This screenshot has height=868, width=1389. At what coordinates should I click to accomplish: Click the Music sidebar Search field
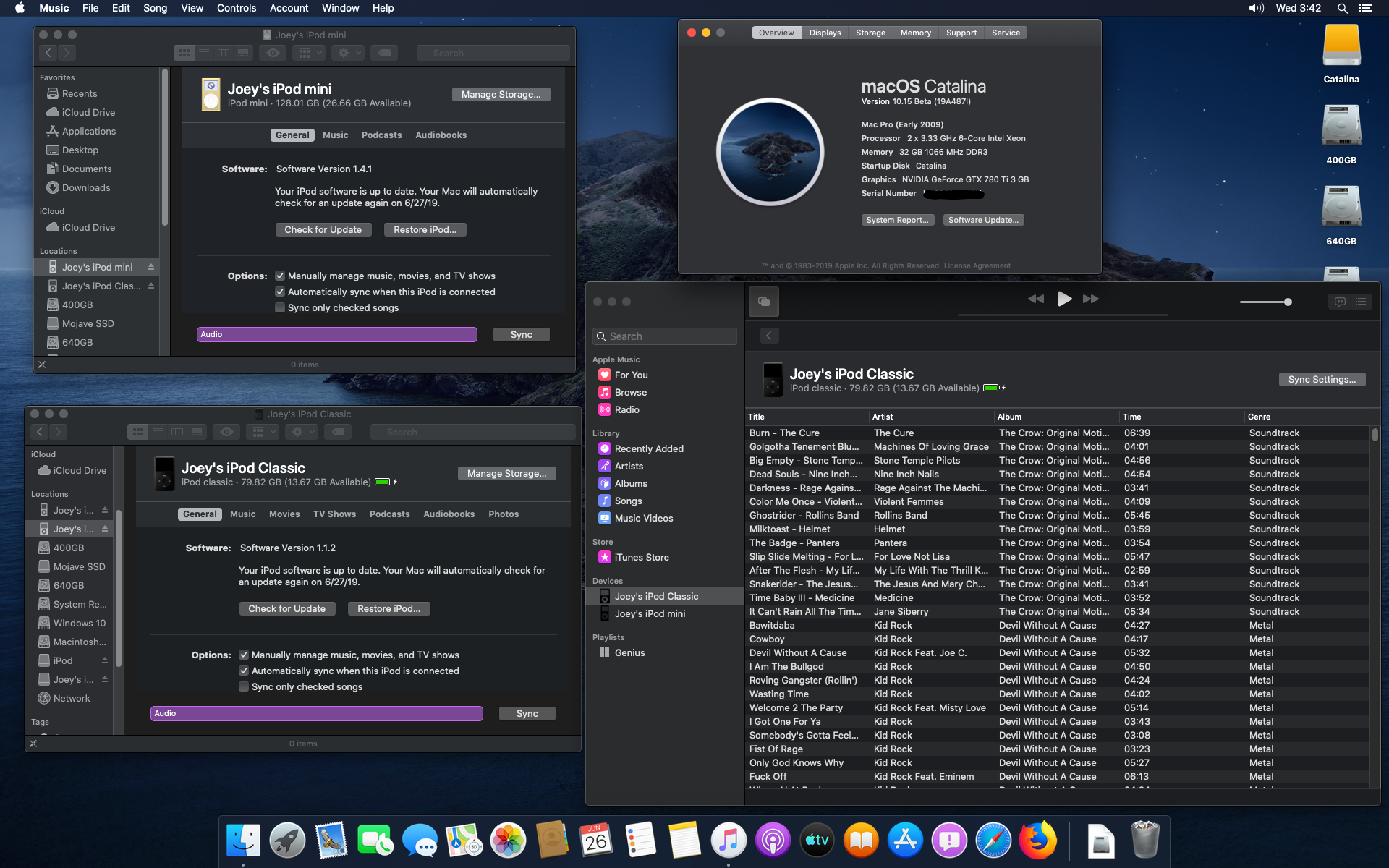664,336
